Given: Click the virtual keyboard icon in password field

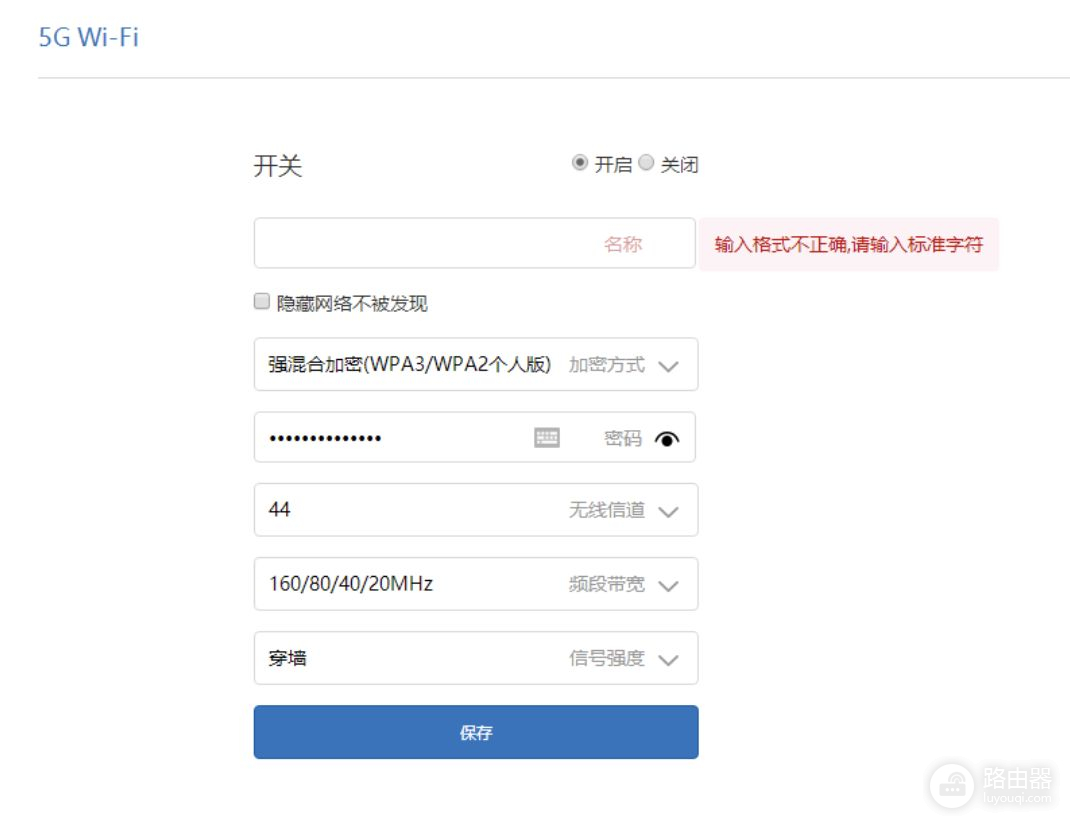Looking at the screenshot, I should click(547, 437).
